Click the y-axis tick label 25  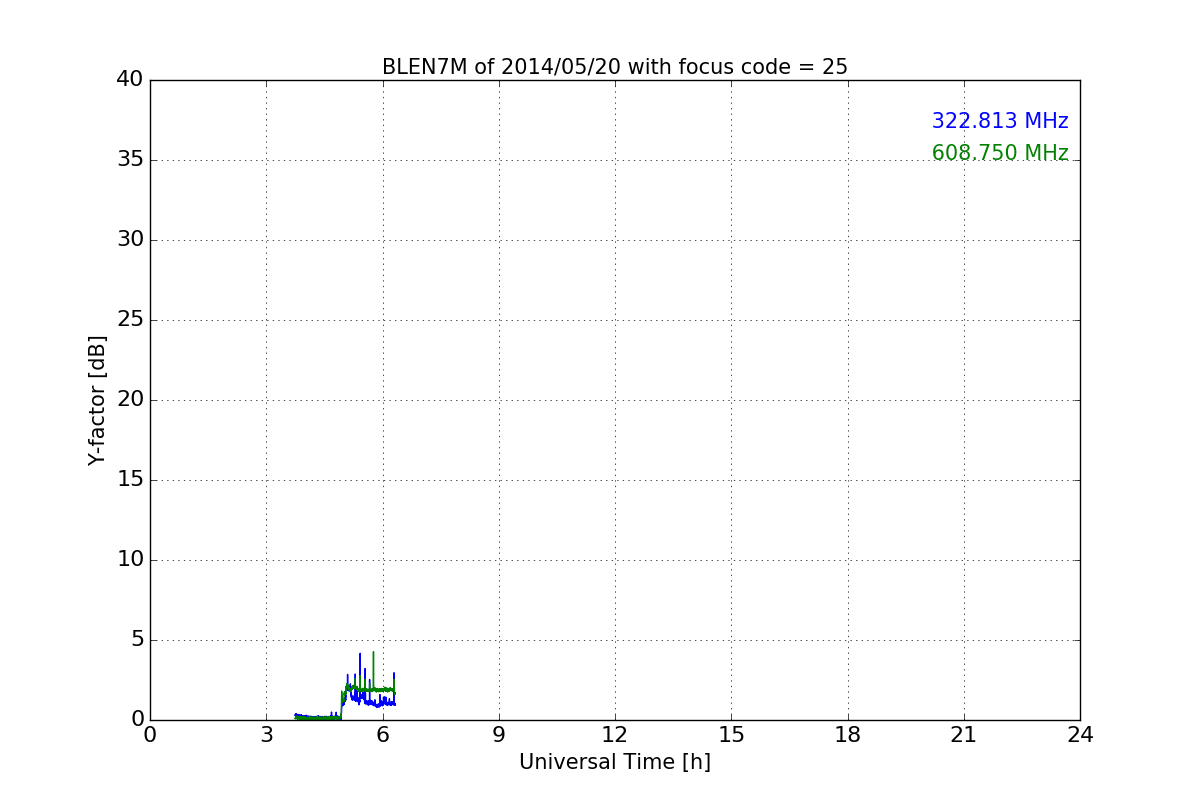click(130, 320)
